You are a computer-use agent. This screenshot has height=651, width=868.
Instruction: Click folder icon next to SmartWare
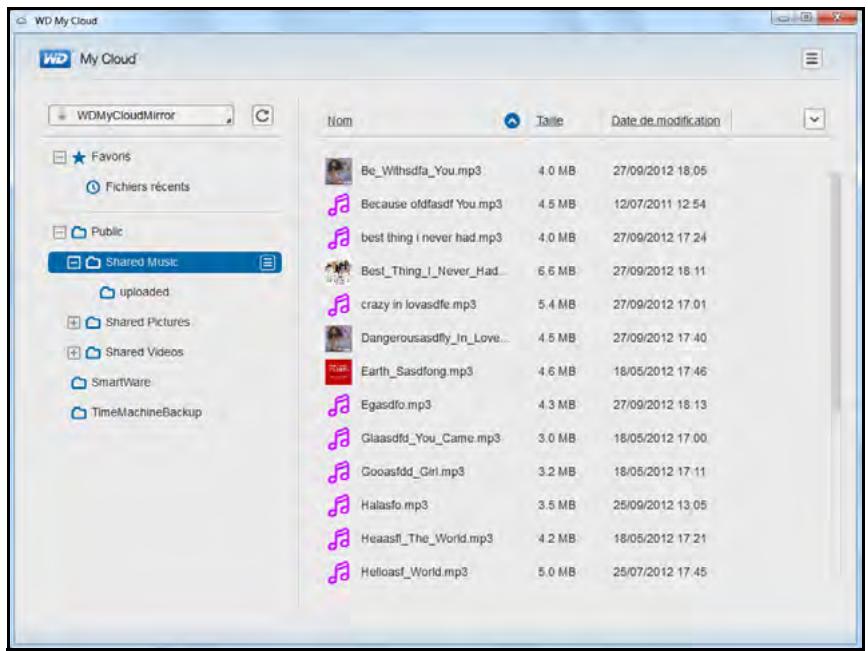79,383
